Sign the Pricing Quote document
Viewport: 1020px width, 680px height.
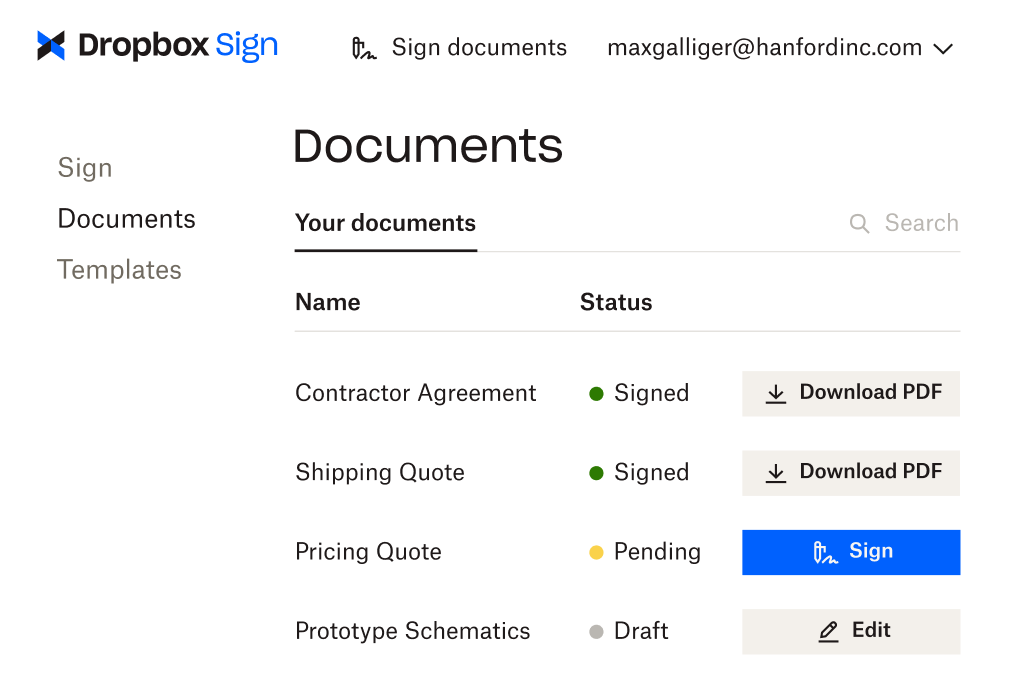pyautogui.click(x=851, y=551)
